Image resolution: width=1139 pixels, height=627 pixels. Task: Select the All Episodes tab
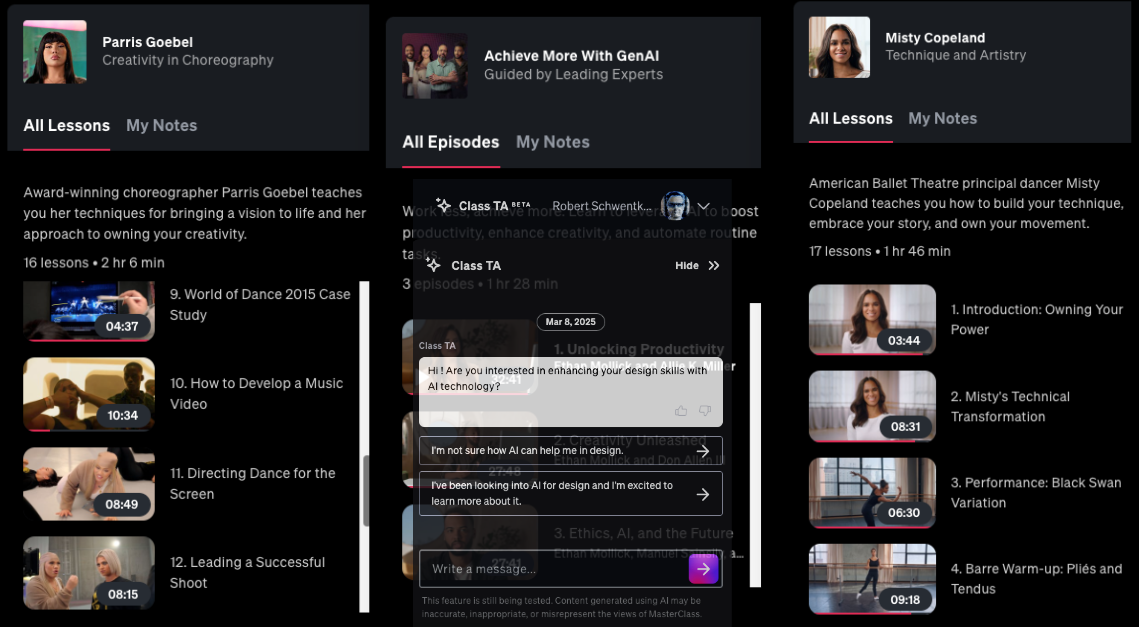coord(450,142)
